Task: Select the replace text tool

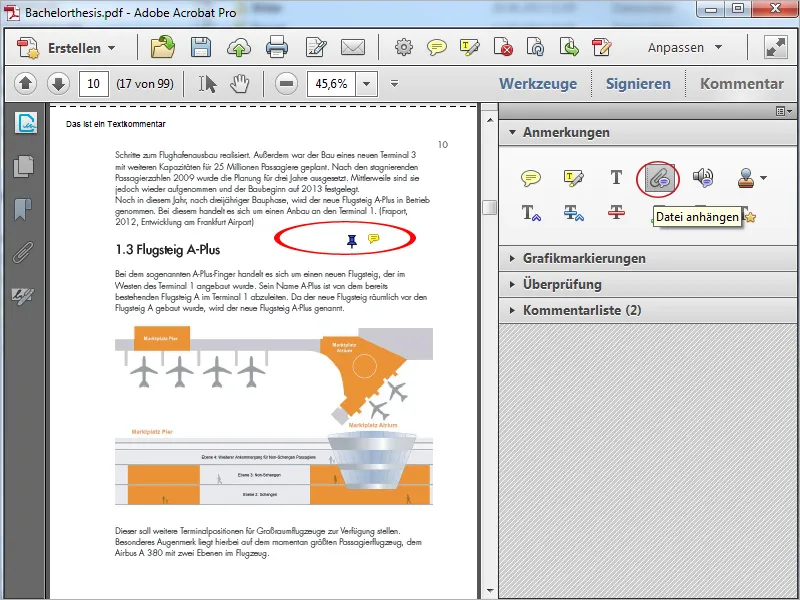Action: 573,213
